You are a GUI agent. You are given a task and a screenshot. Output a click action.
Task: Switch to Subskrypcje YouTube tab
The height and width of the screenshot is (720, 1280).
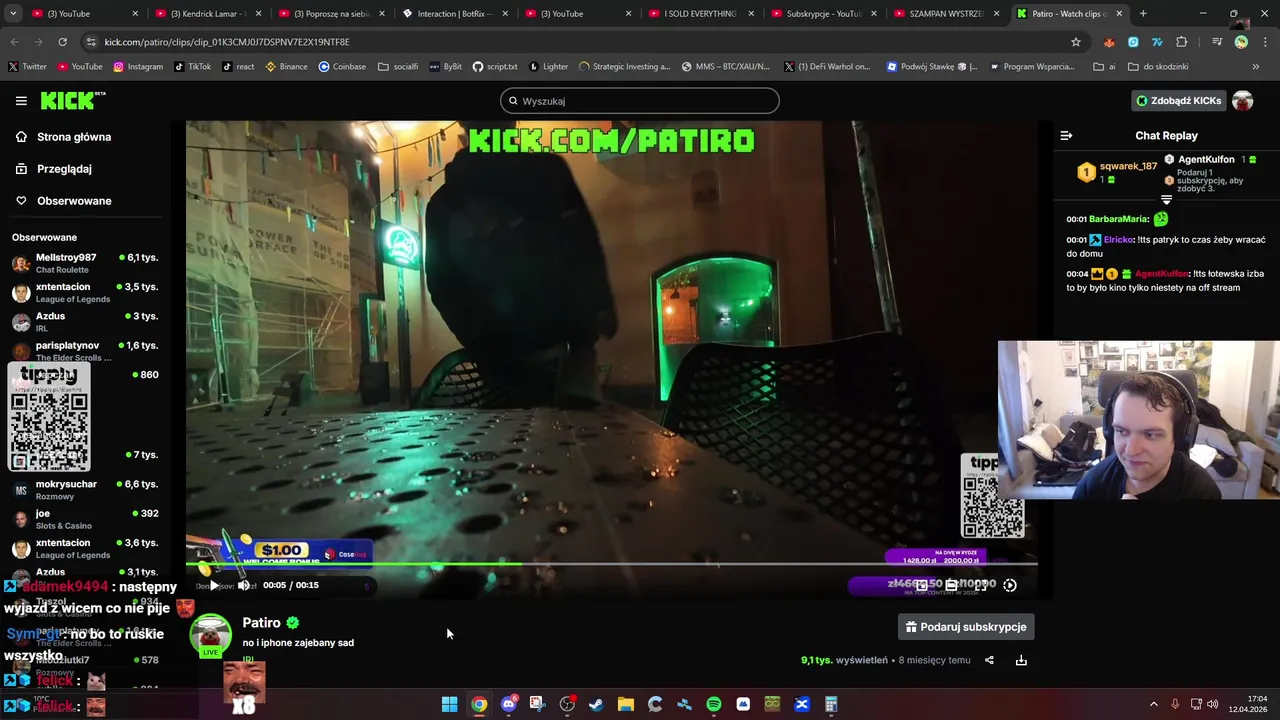823,14
